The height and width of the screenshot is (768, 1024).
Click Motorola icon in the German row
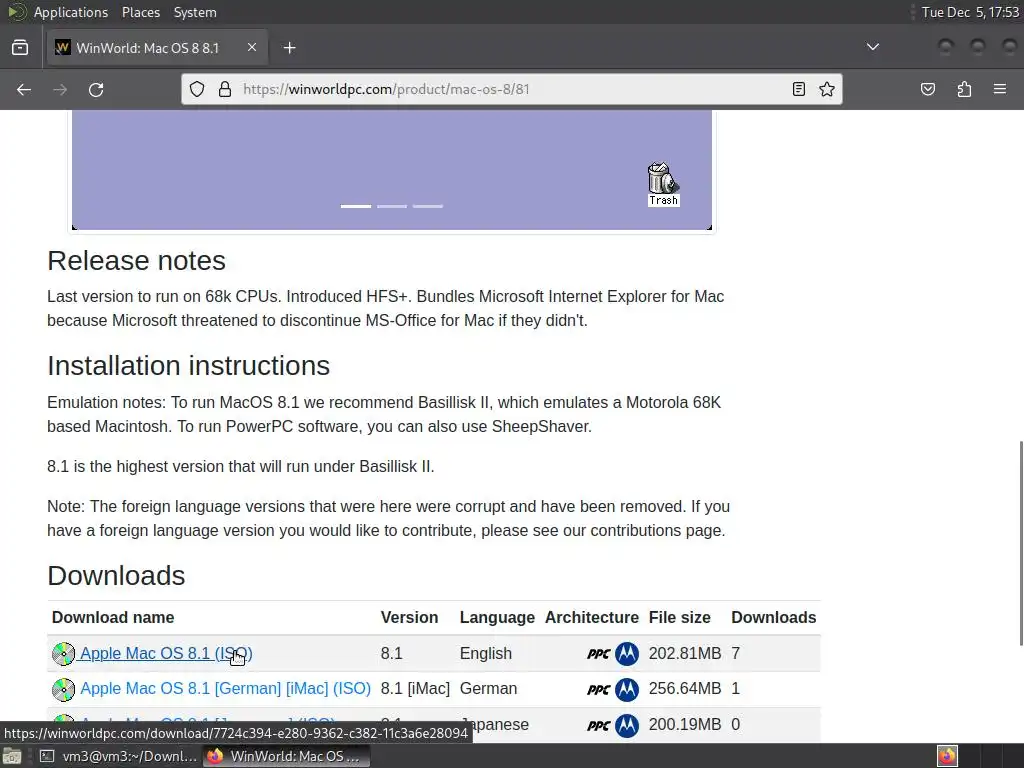627,690
